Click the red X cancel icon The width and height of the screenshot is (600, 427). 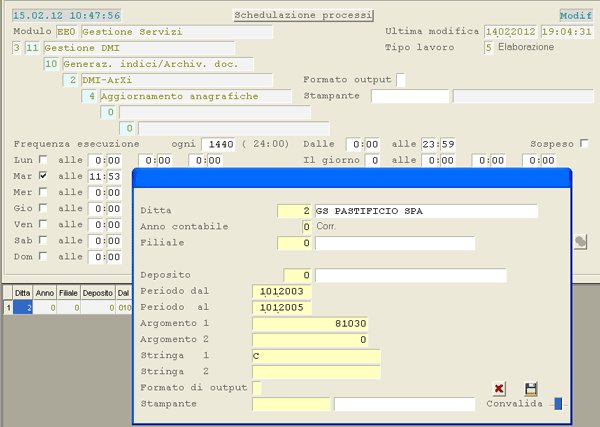click(499, 388)
